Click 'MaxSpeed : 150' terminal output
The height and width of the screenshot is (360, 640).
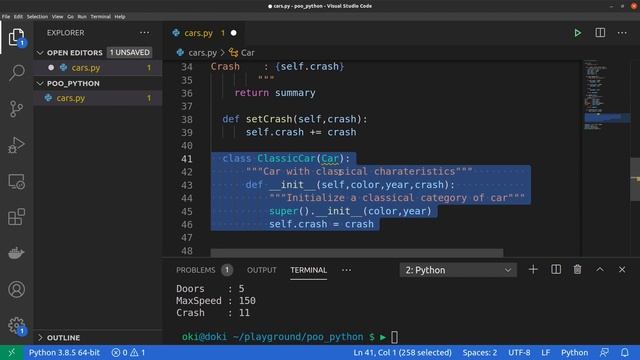pyautogui.click(x=216, y=301)
